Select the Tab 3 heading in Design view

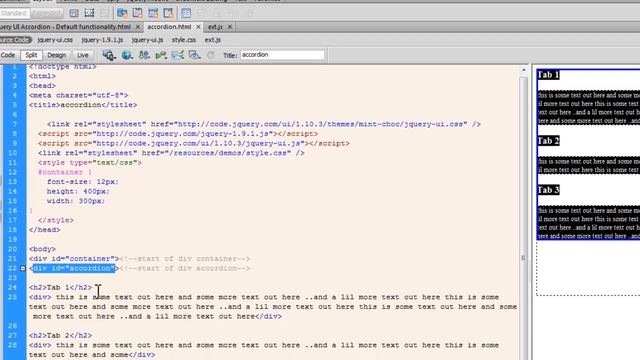tap(548, 190)
